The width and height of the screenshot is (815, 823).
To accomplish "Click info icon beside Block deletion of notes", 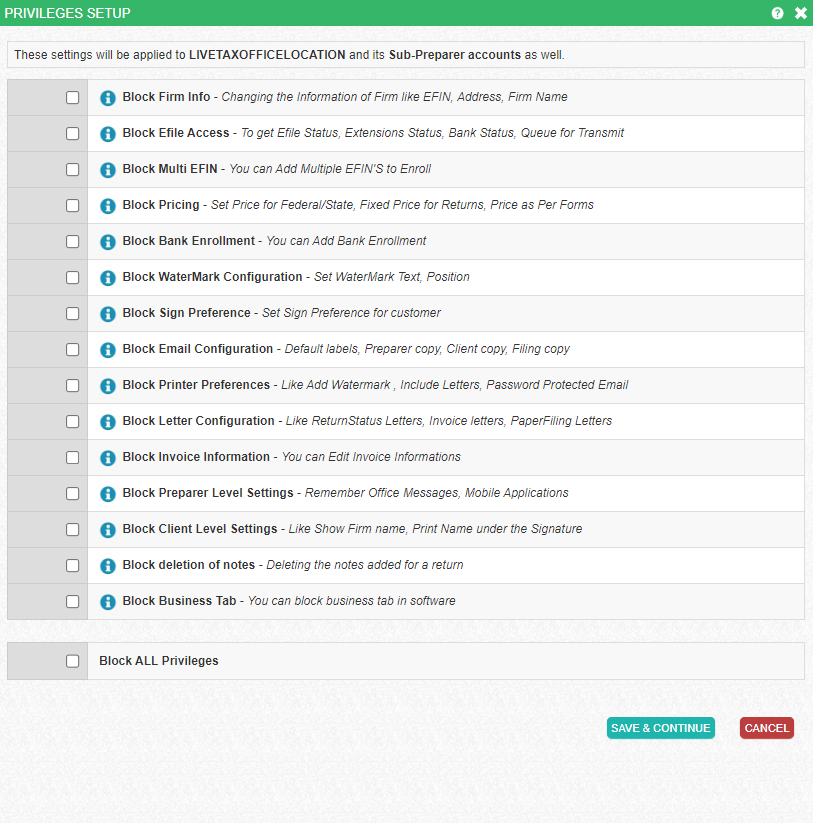I will pyautogui.click(x=108, y=566).
